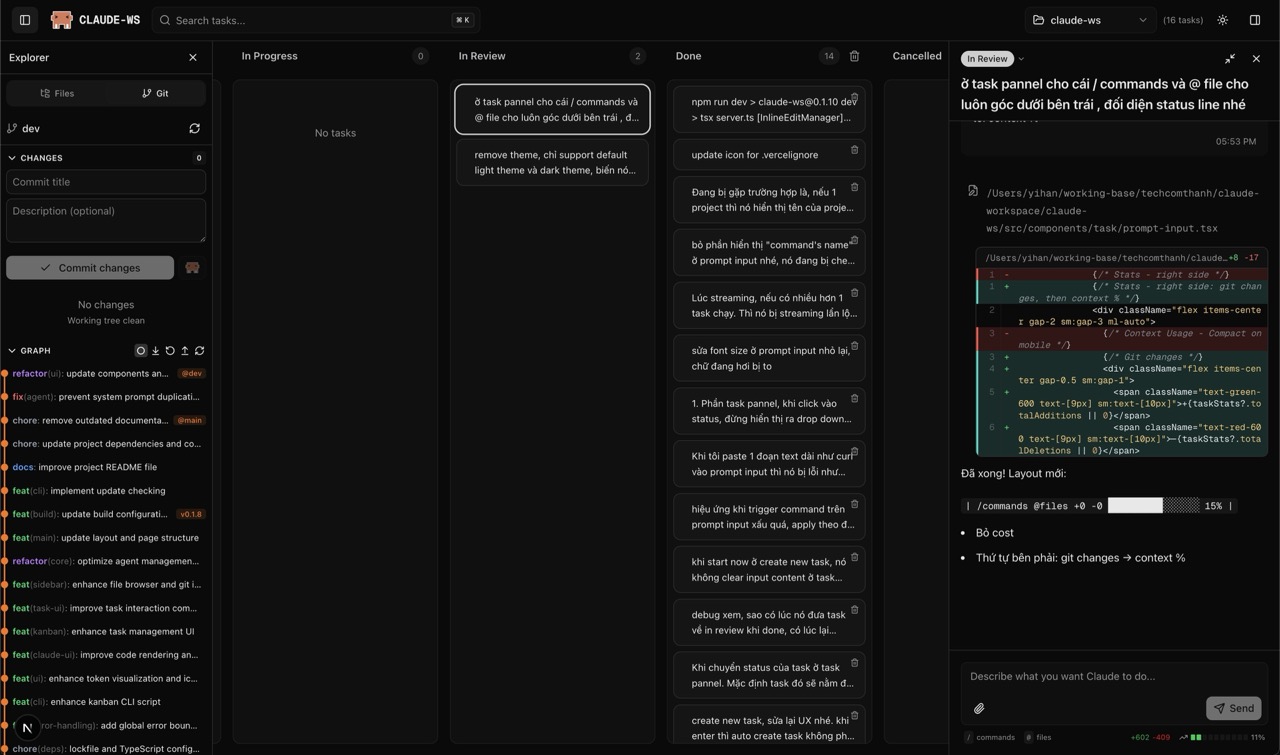Click the git push upload icon in Graph
This screenshot has width=1280, height=755.
[x=185, y=351]
